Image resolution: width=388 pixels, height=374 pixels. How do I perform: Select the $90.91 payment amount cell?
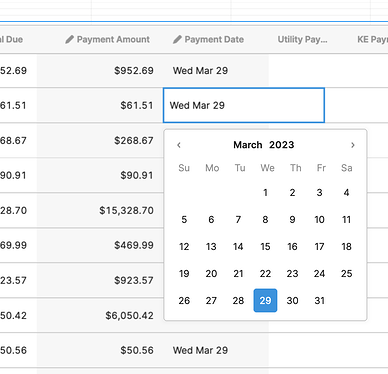pyautogui.click(x=100, y=176)
